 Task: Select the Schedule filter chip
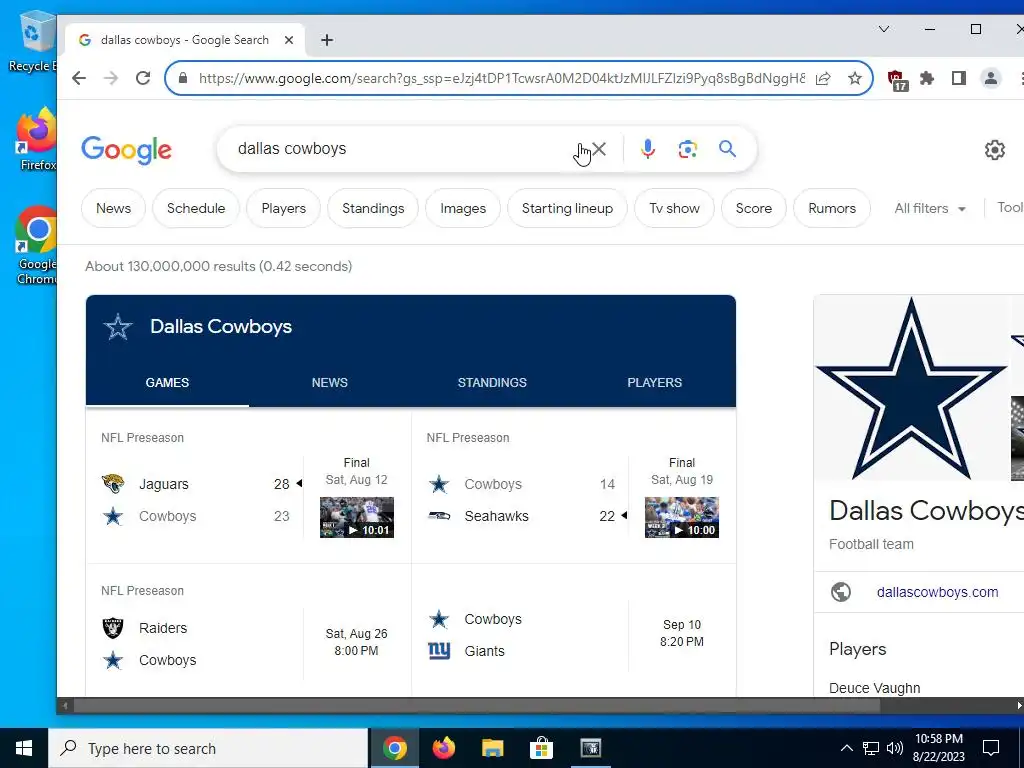point(196,208)
